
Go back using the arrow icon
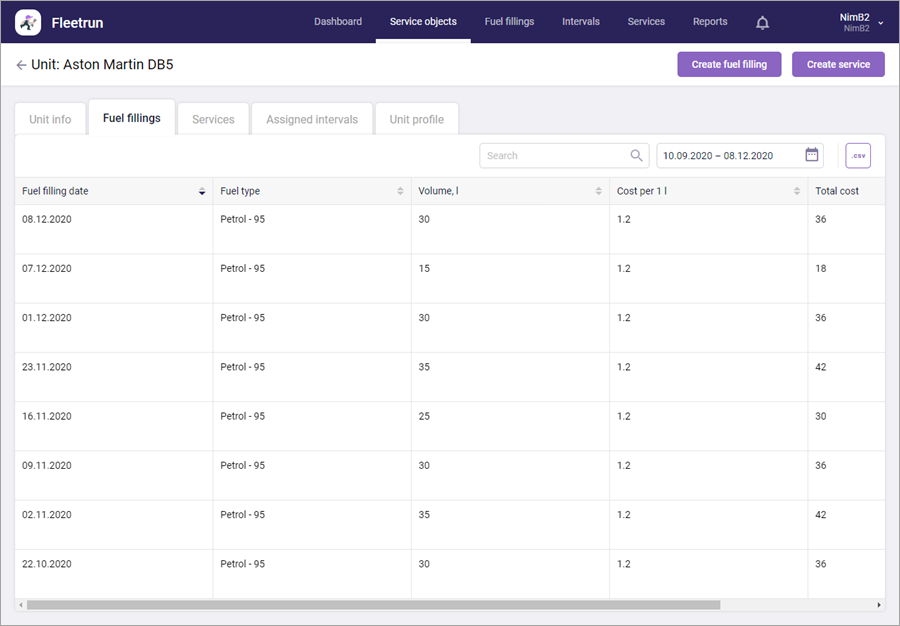click(x=21, y=65)
